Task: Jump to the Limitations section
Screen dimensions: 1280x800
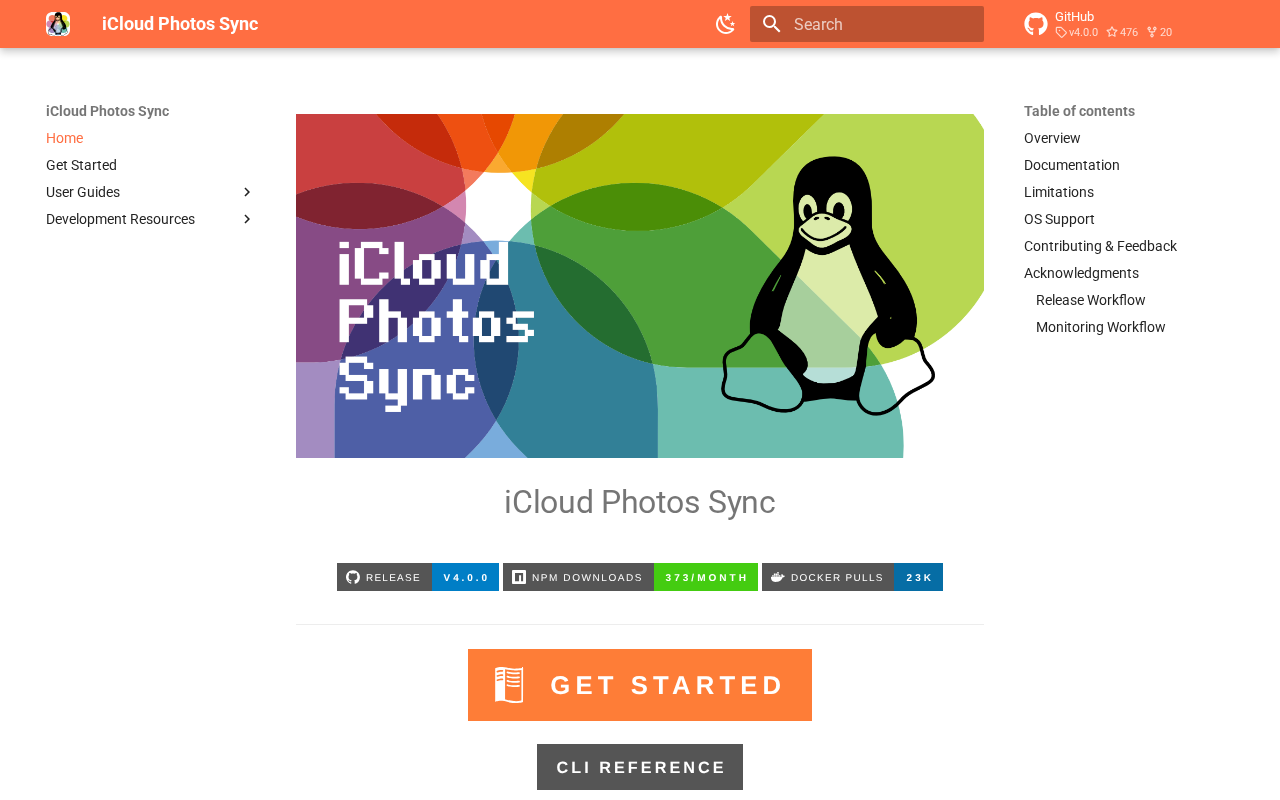Action: coord(1059,192)
